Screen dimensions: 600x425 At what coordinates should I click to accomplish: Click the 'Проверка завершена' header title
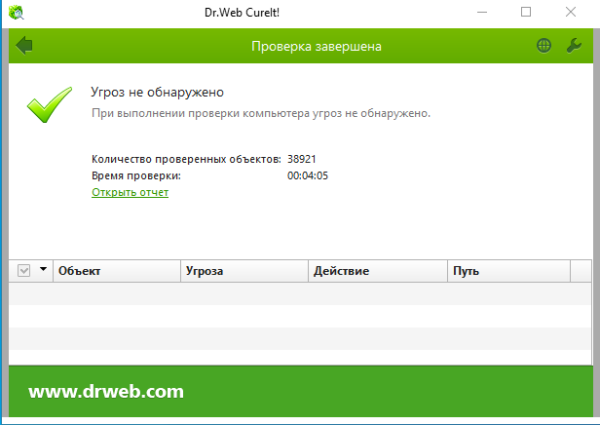tap(316, 46)
